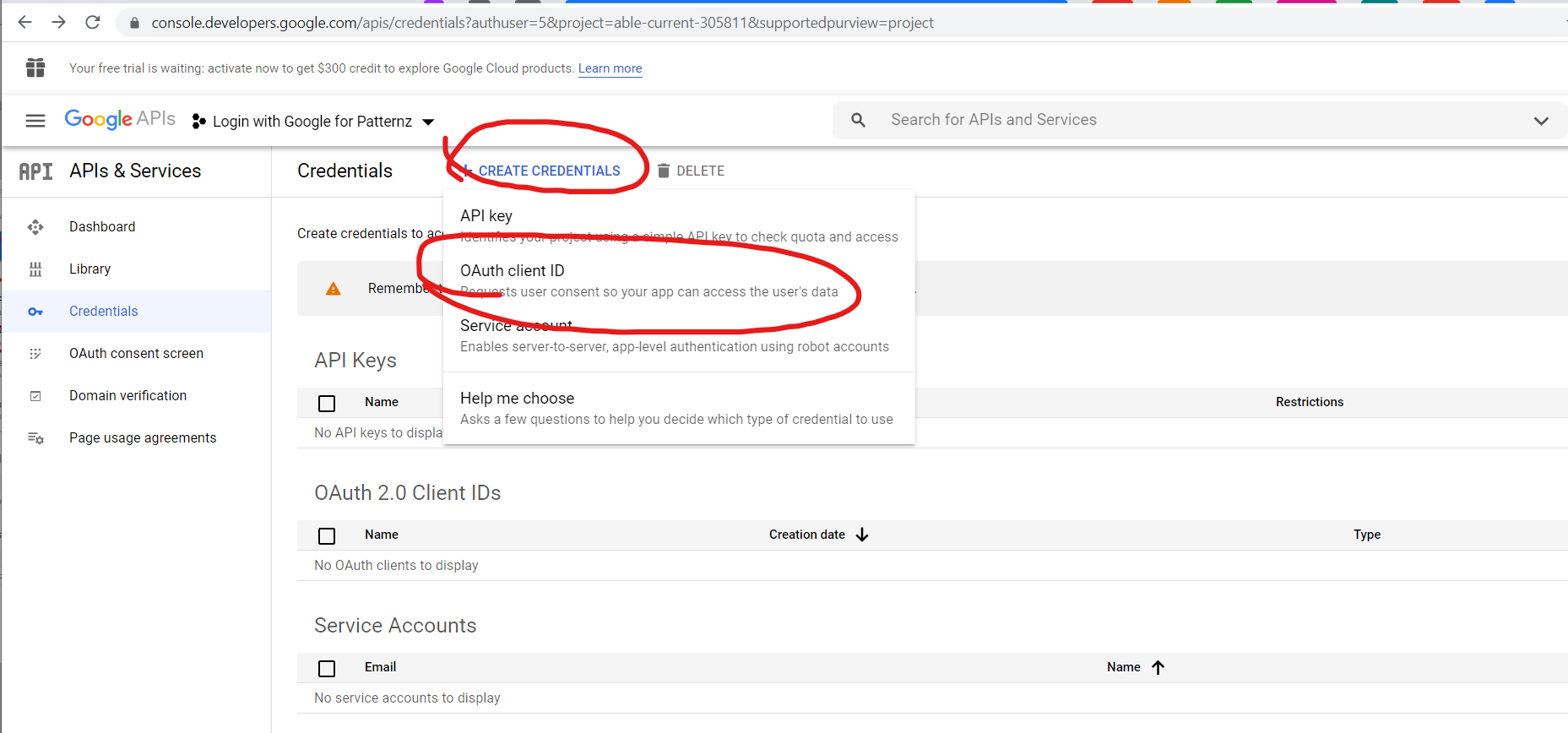
Task: Check the API Keys select-all checkbox
Action: pos(327,404)
